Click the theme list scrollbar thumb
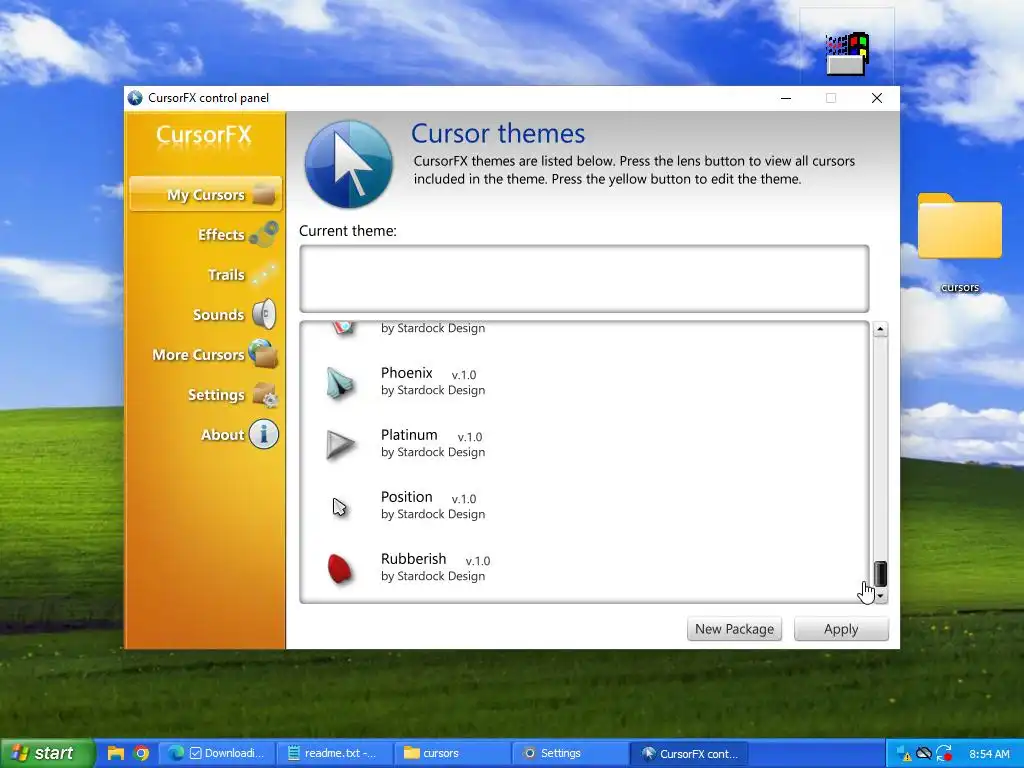 point(880,573)
